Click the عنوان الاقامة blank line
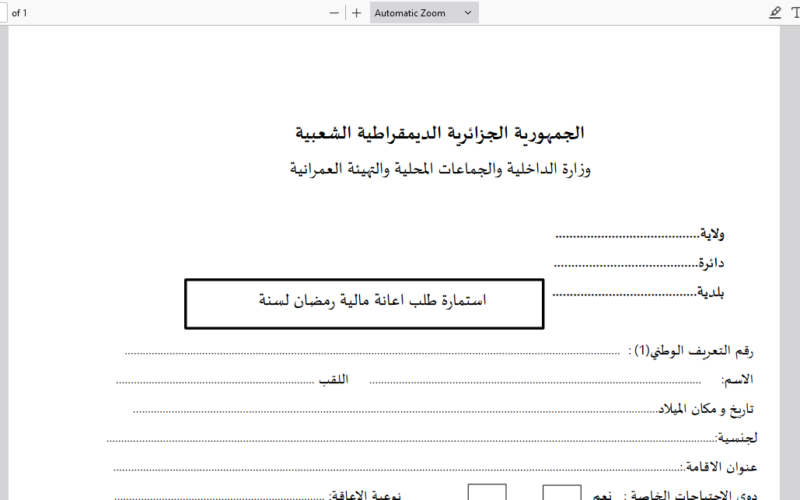 coord(395,468)
